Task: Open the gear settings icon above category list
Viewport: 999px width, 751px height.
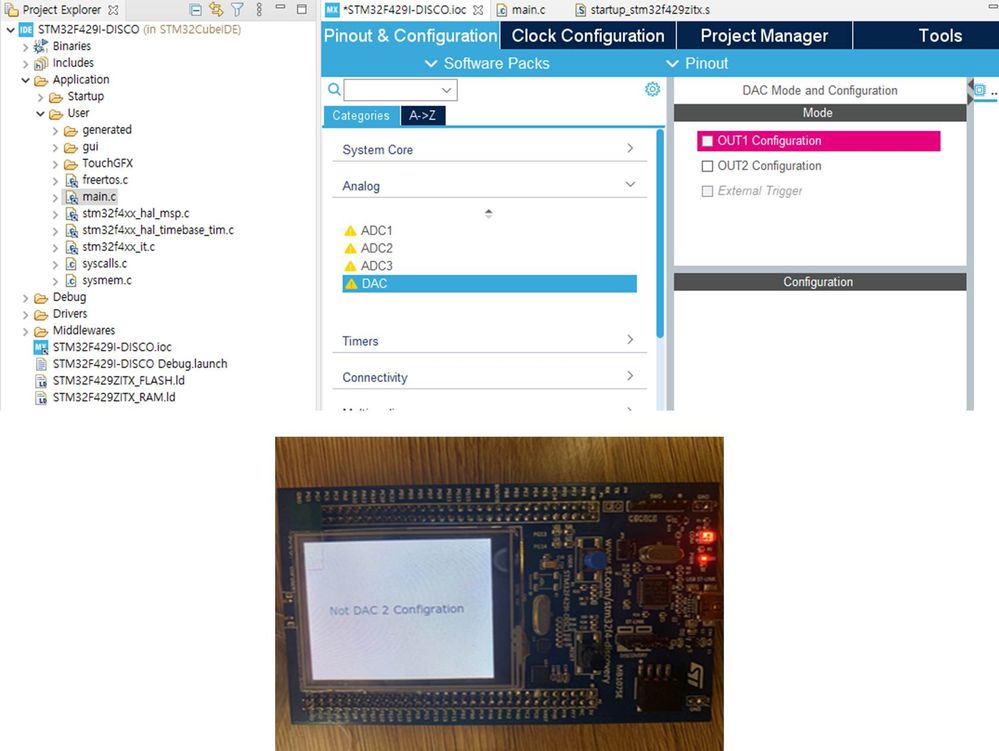Action: [652, 89]
